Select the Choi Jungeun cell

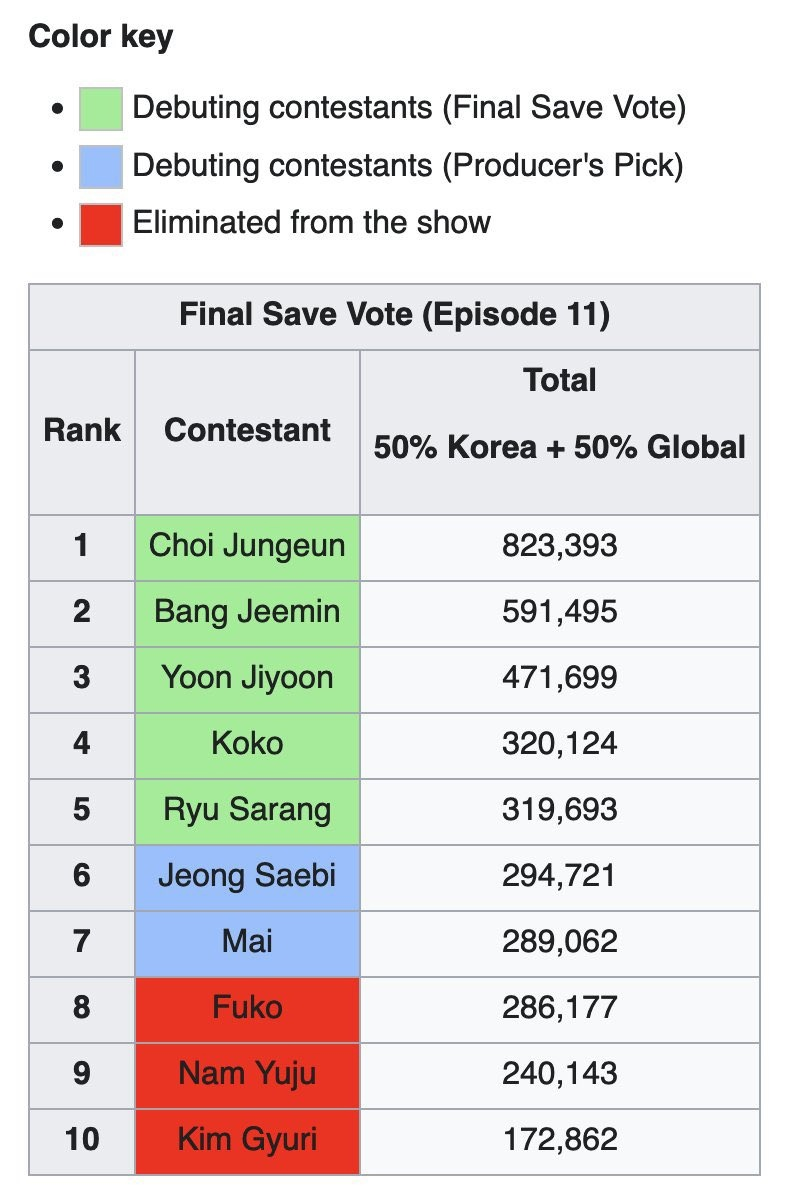247,546
